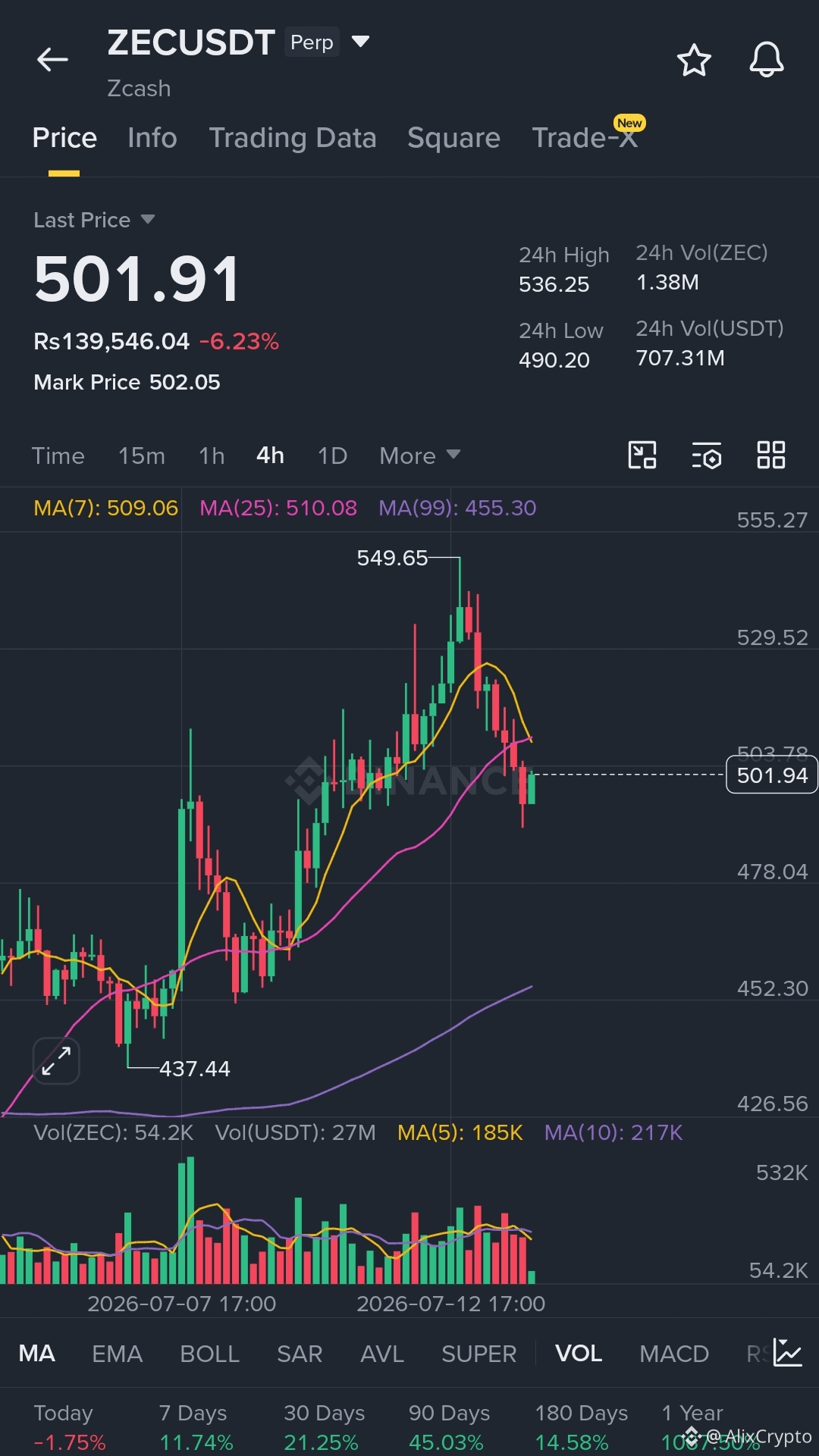The width and height of the screenshot is (819, 1456).
Task: Tap the MA(99): 455.30 label
Action: (x=457, y=508)
